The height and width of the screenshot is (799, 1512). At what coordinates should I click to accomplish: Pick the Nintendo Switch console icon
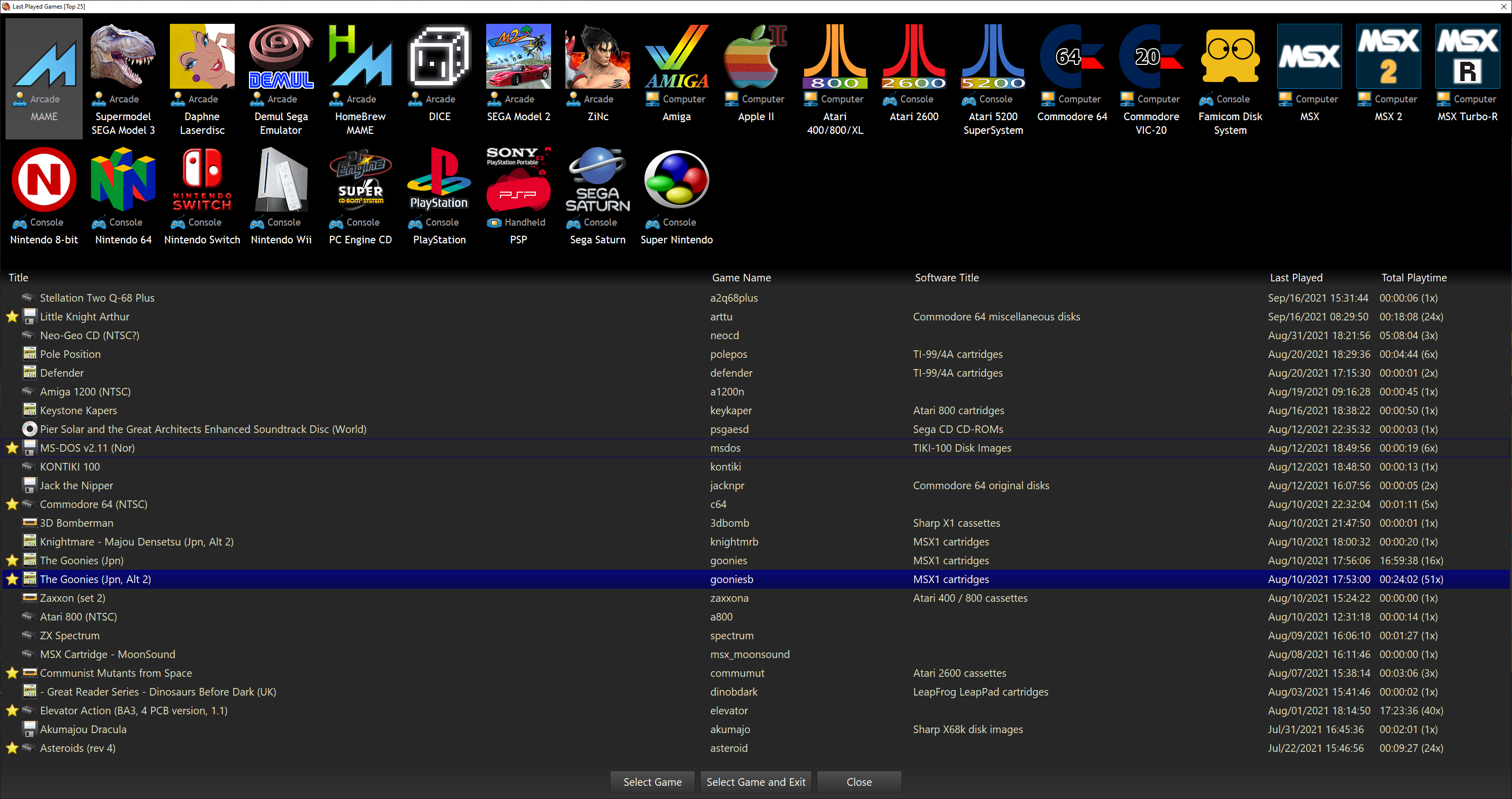(202, 179)
